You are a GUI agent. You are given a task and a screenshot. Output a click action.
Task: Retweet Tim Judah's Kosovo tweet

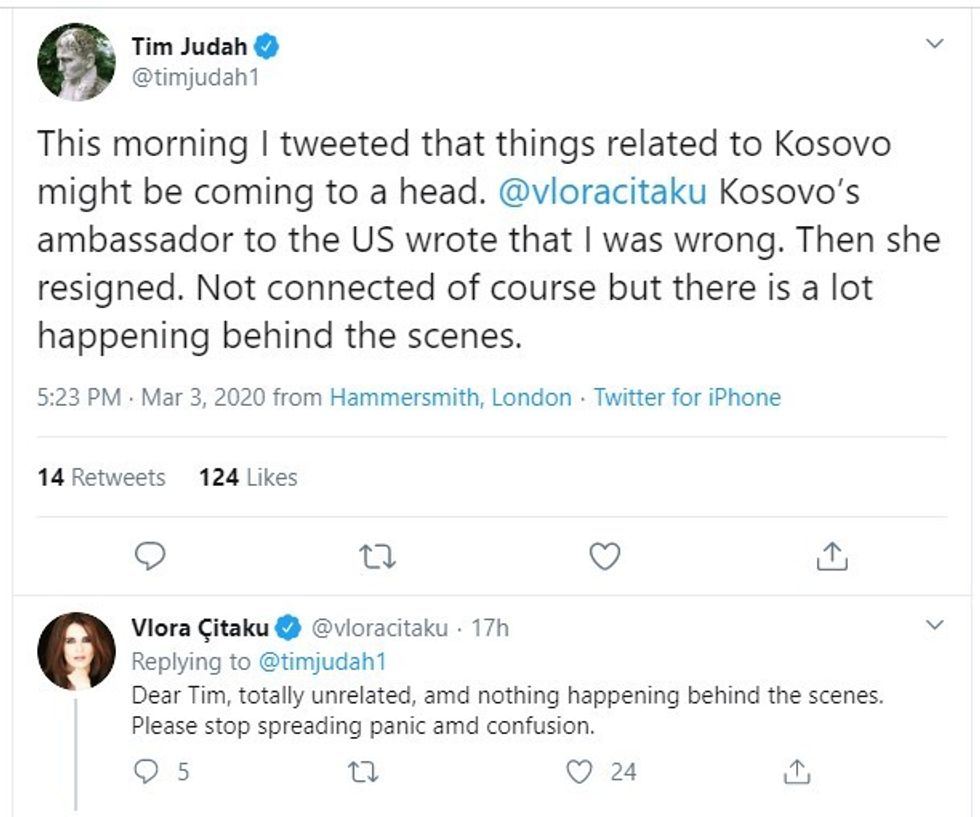pos(376,555)
